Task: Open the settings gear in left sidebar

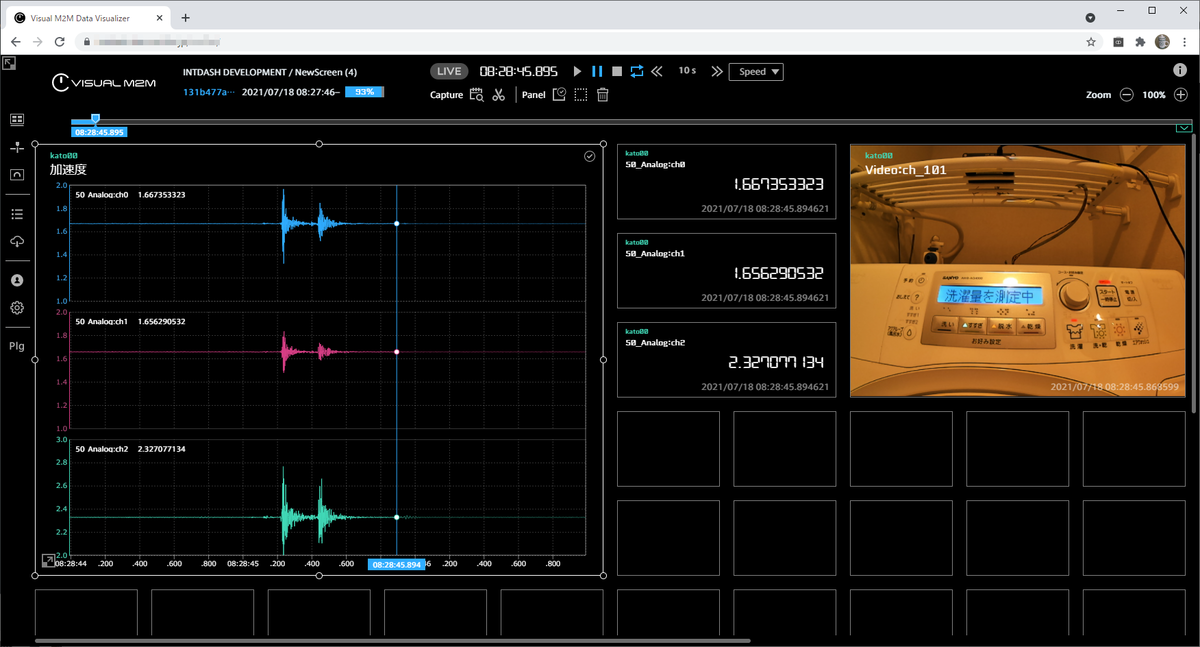Action: click(17, 308)
